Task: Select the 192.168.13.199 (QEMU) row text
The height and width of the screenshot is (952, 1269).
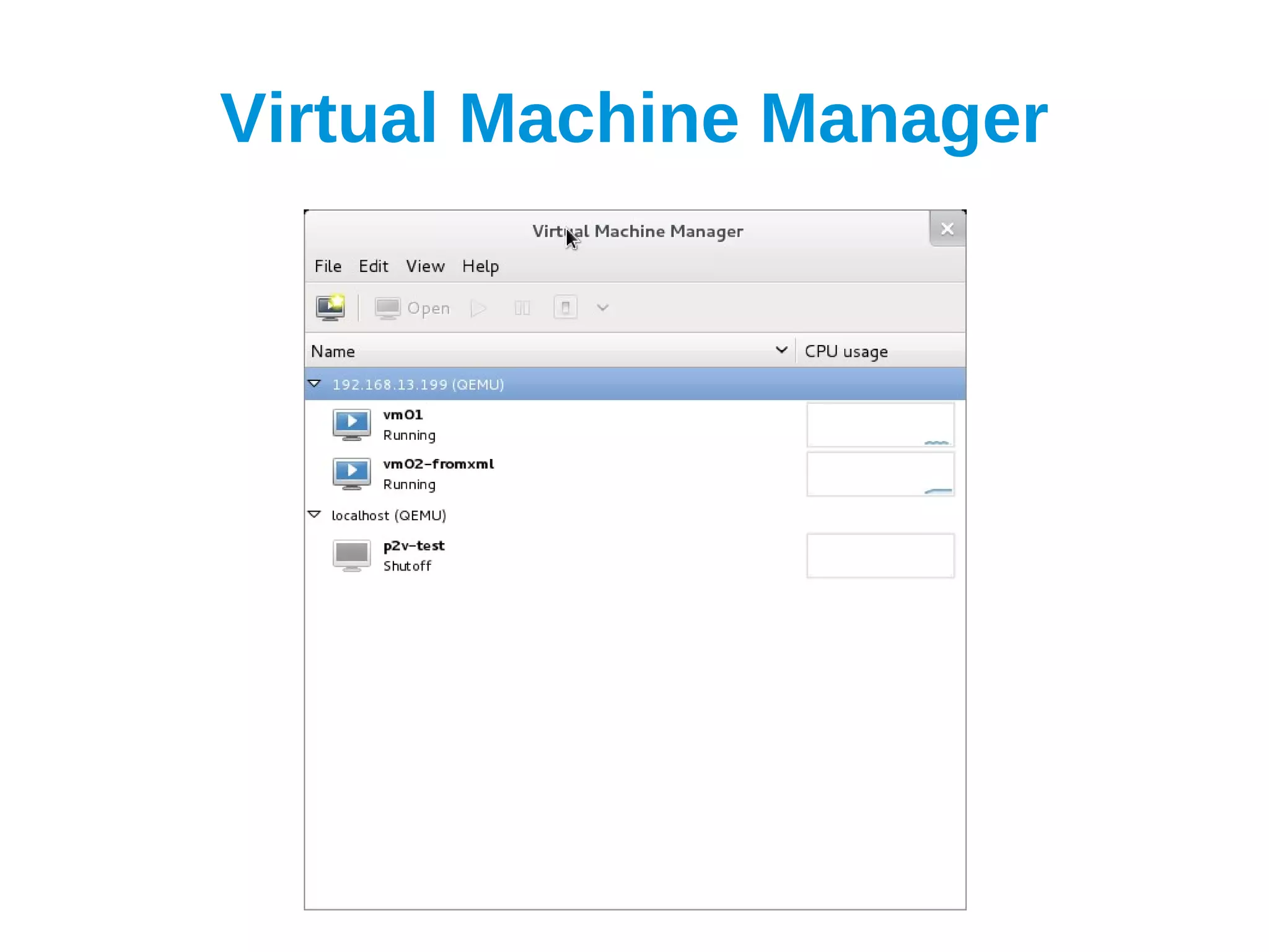Action: 418,385
